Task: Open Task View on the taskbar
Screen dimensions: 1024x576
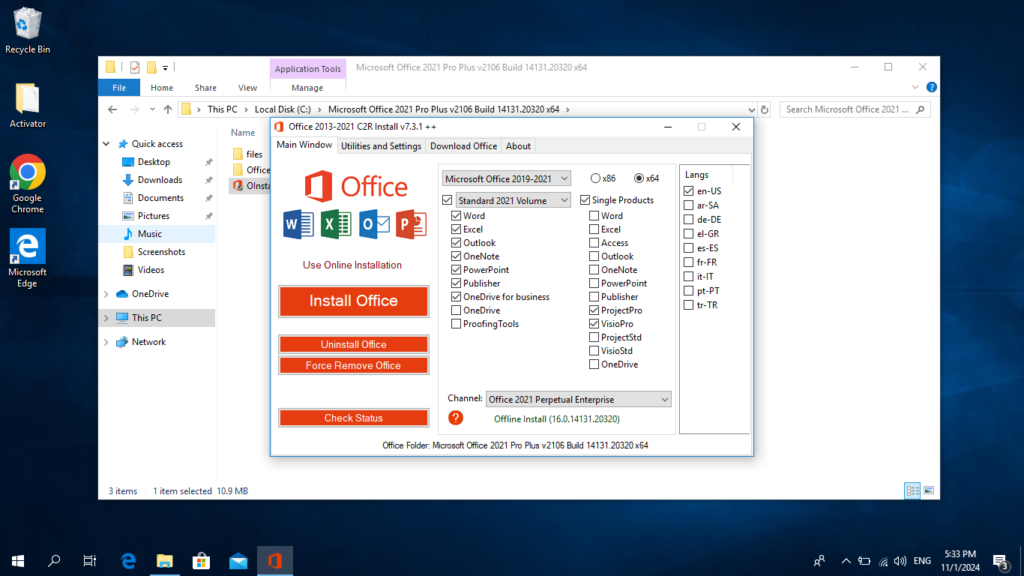Action: click(90, 561)
